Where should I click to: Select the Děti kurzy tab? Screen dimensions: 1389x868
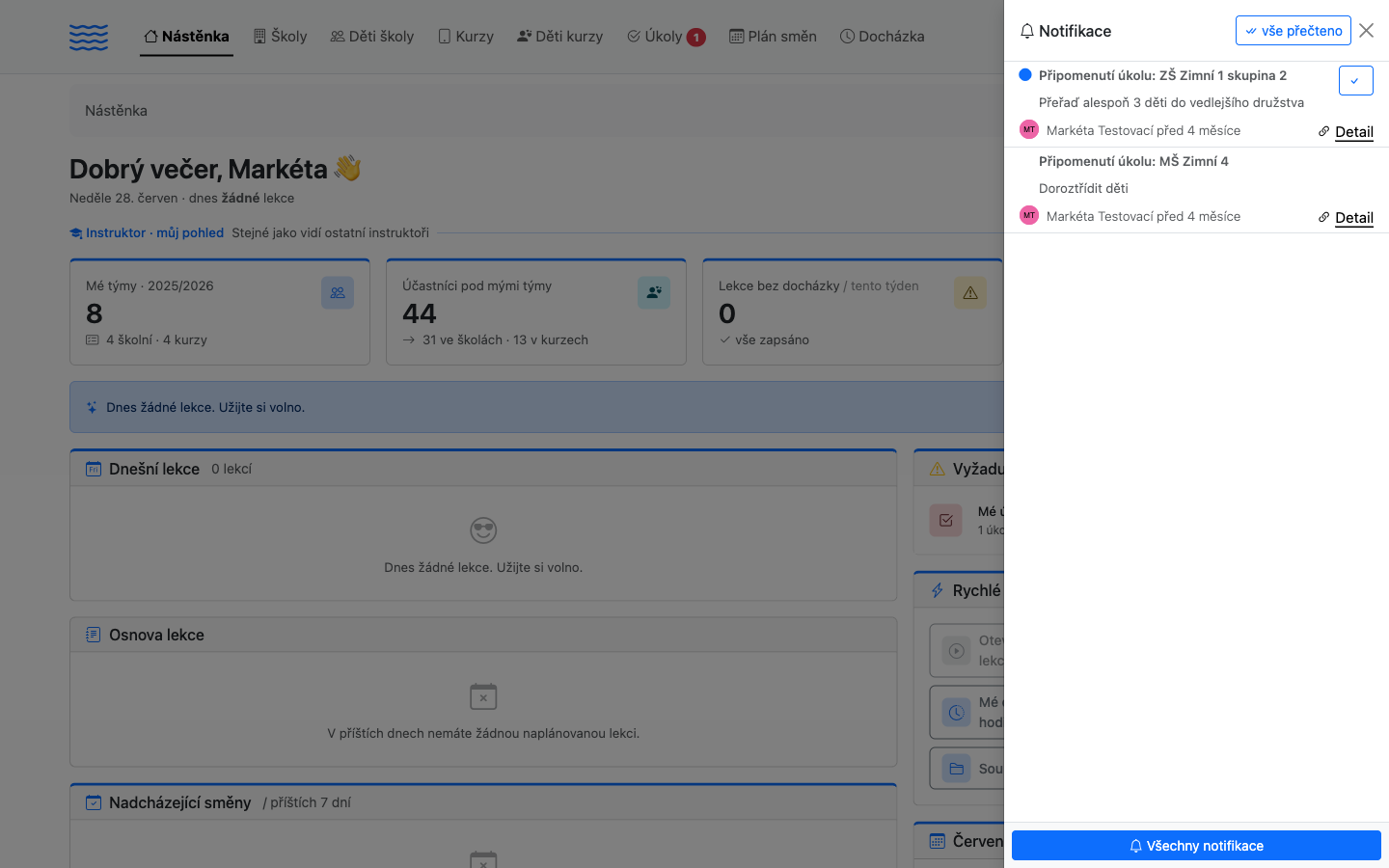point(559,37)
